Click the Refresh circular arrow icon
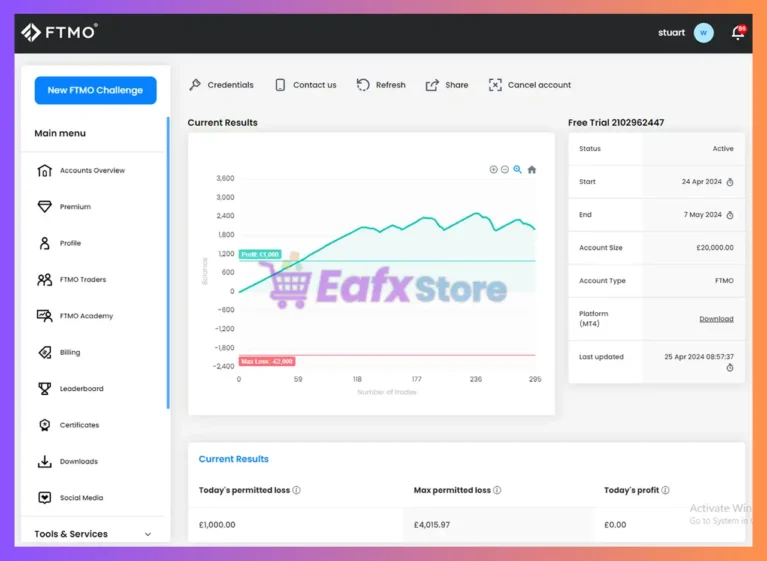 tap(363, 85)
